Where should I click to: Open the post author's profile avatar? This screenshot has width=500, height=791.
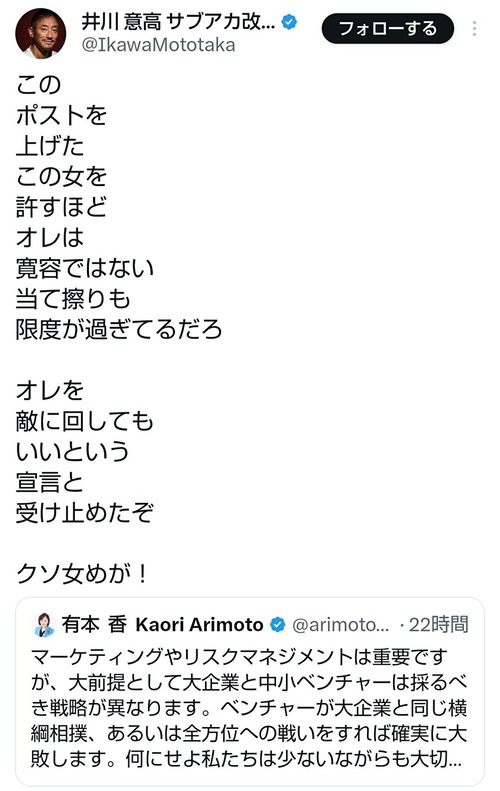coord(40,33)
